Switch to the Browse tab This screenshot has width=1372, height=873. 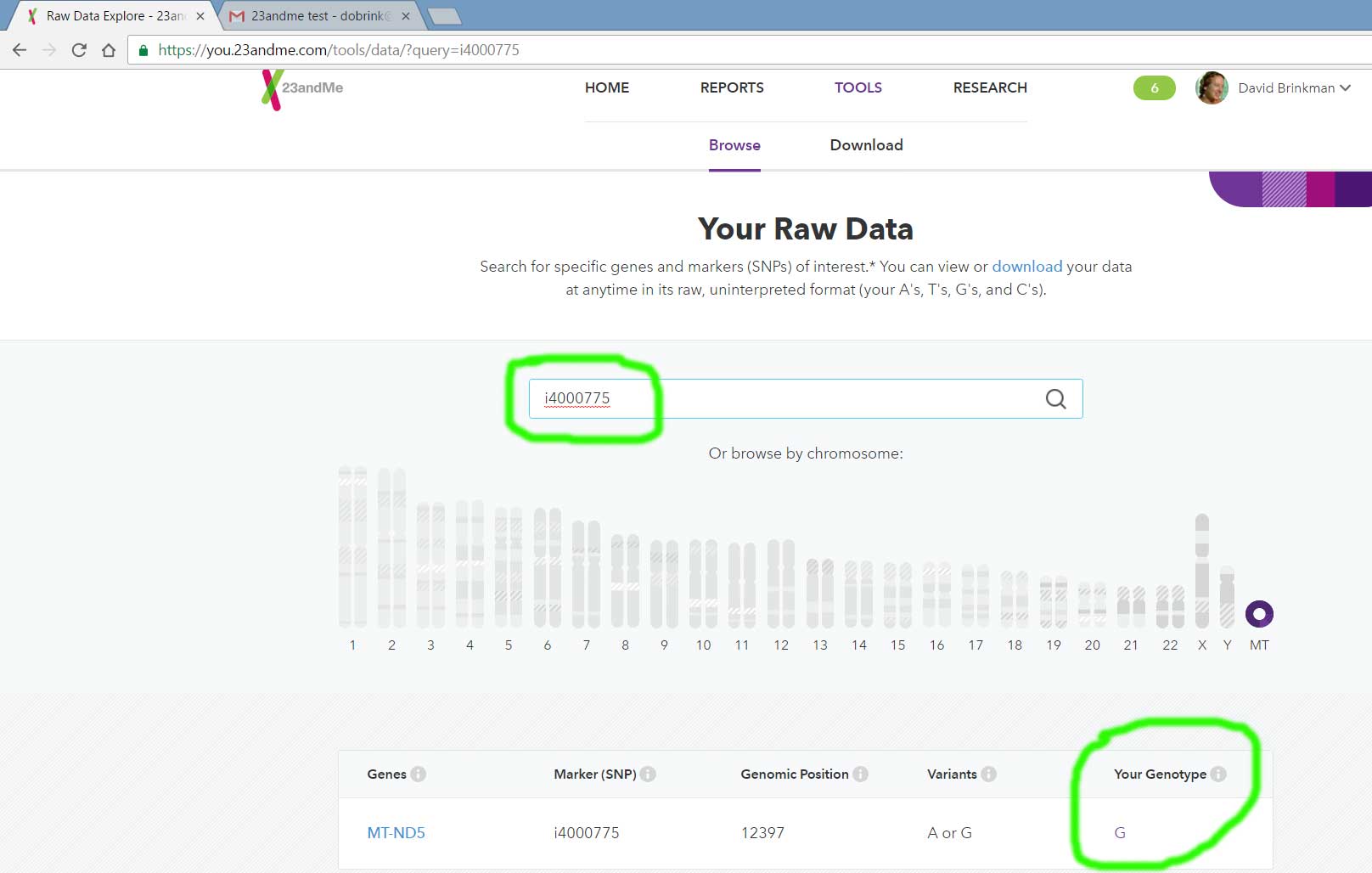click(x=734, y=145)
